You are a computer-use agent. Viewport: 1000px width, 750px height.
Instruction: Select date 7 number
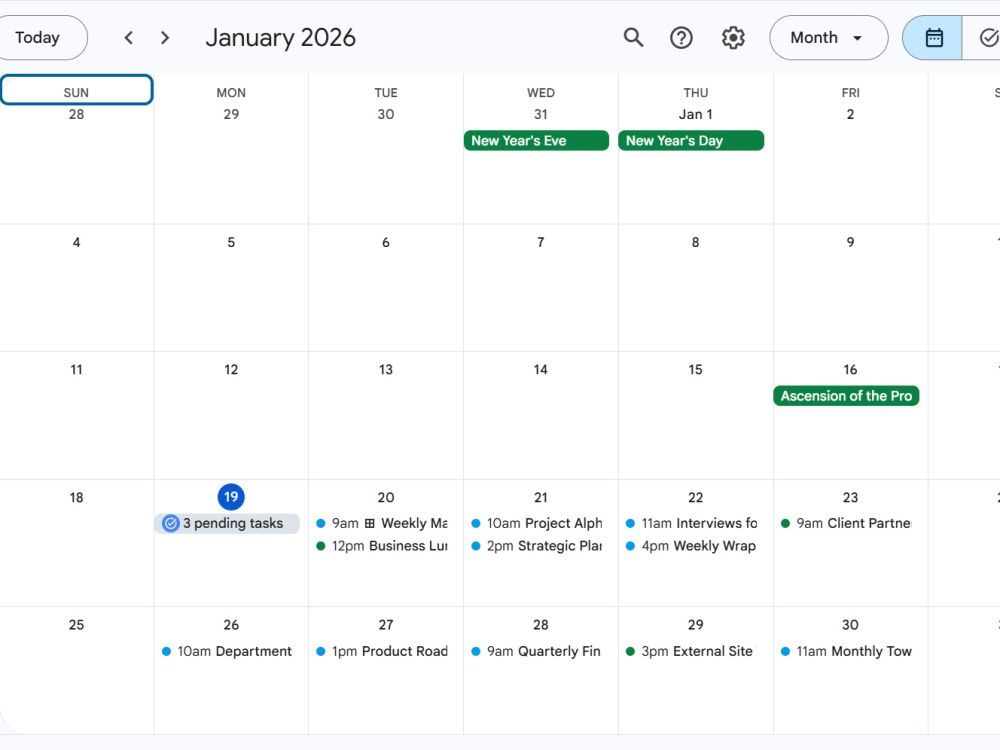pyautogui.click(x=541, y=242)
